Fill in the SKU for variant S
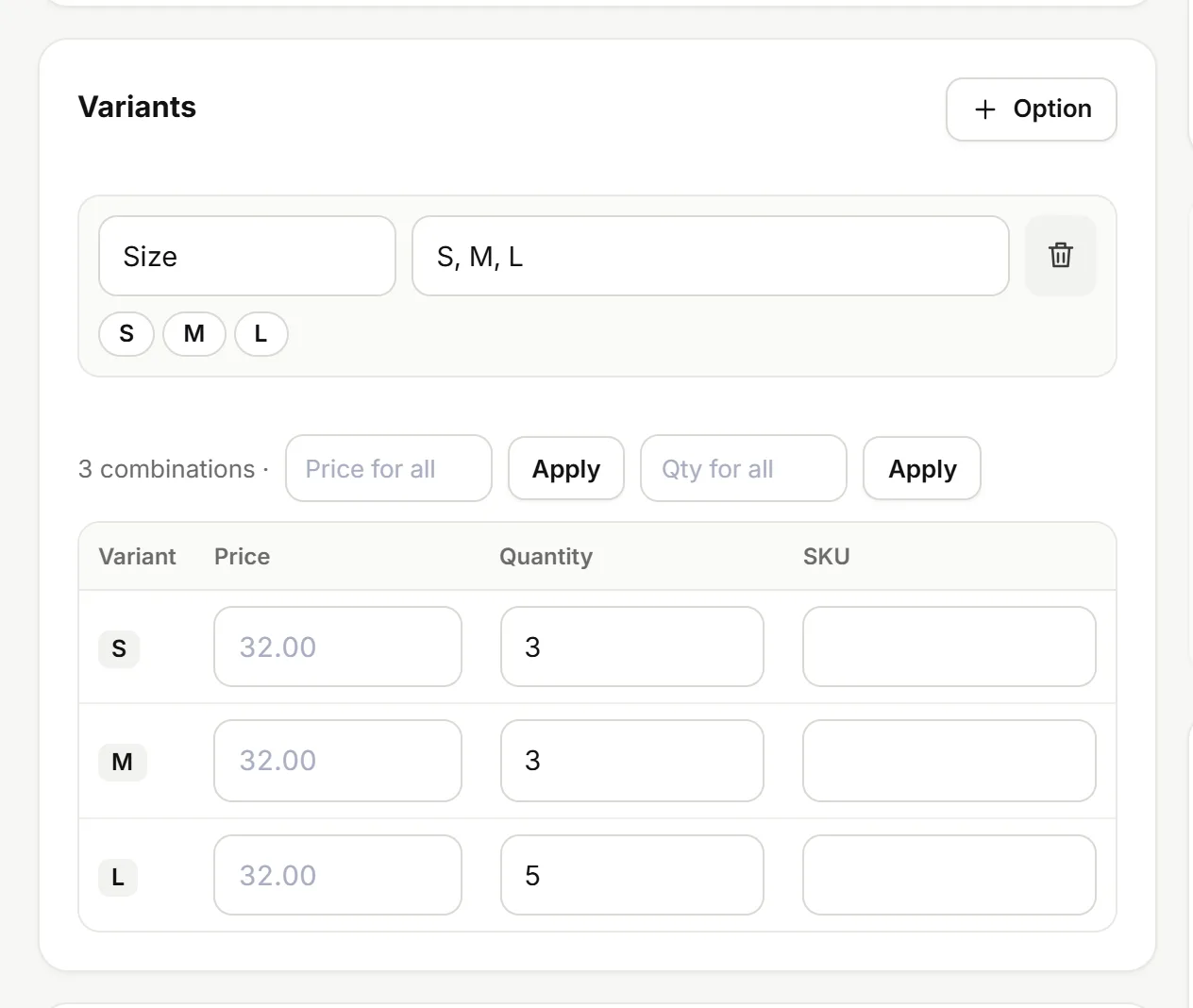 (x=949, y=647)
